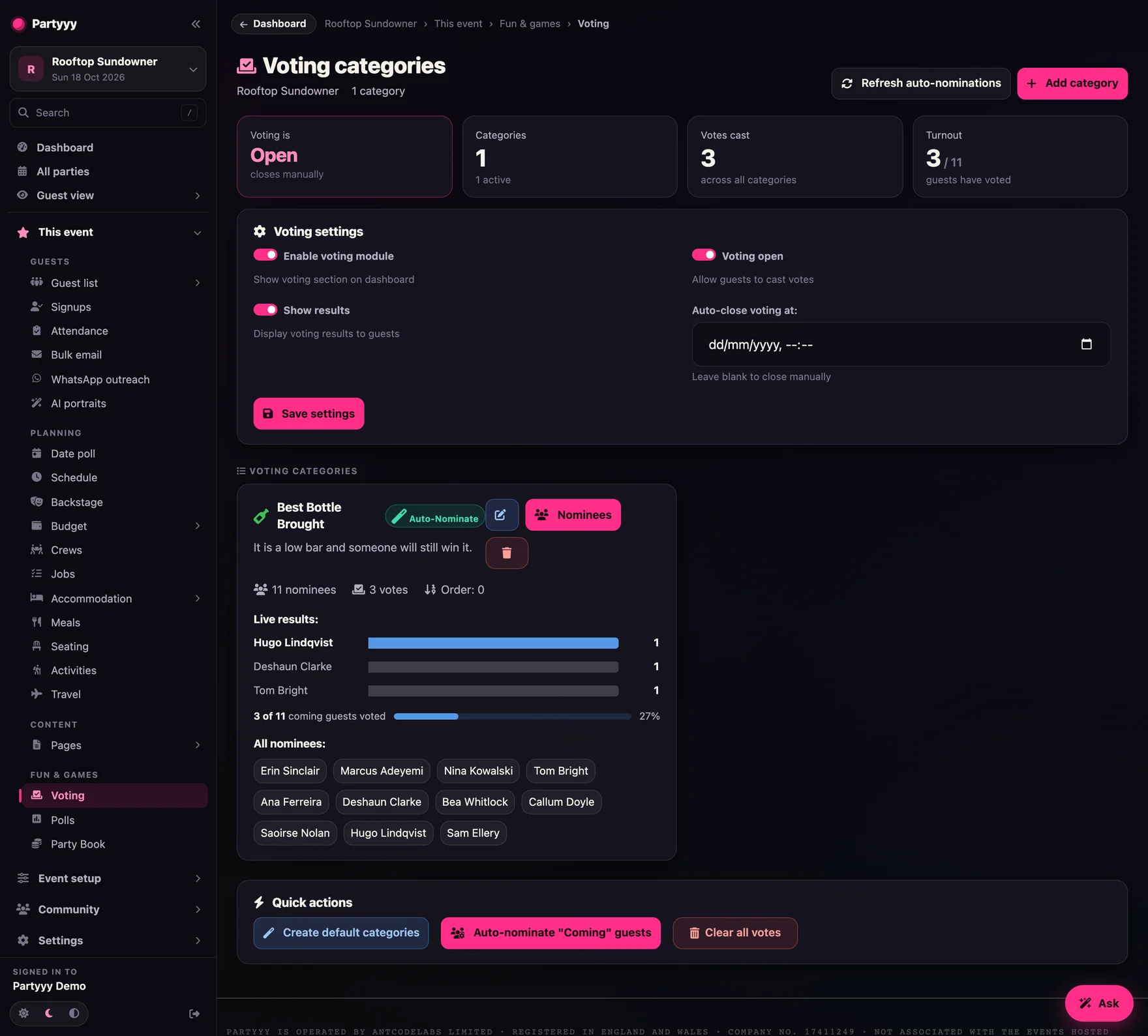The image size is (1148, 1036).
Task: Click the Auto-close voting date field
Action: 901,344
